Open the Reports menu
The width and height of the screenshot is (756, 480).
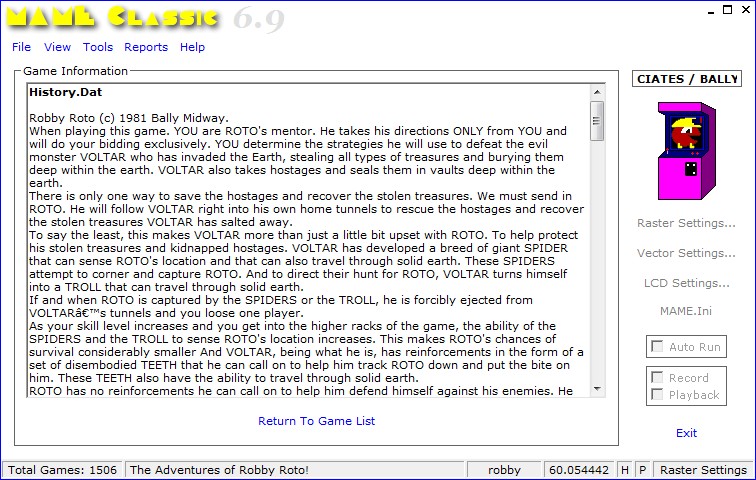click(x=146, y=47)
